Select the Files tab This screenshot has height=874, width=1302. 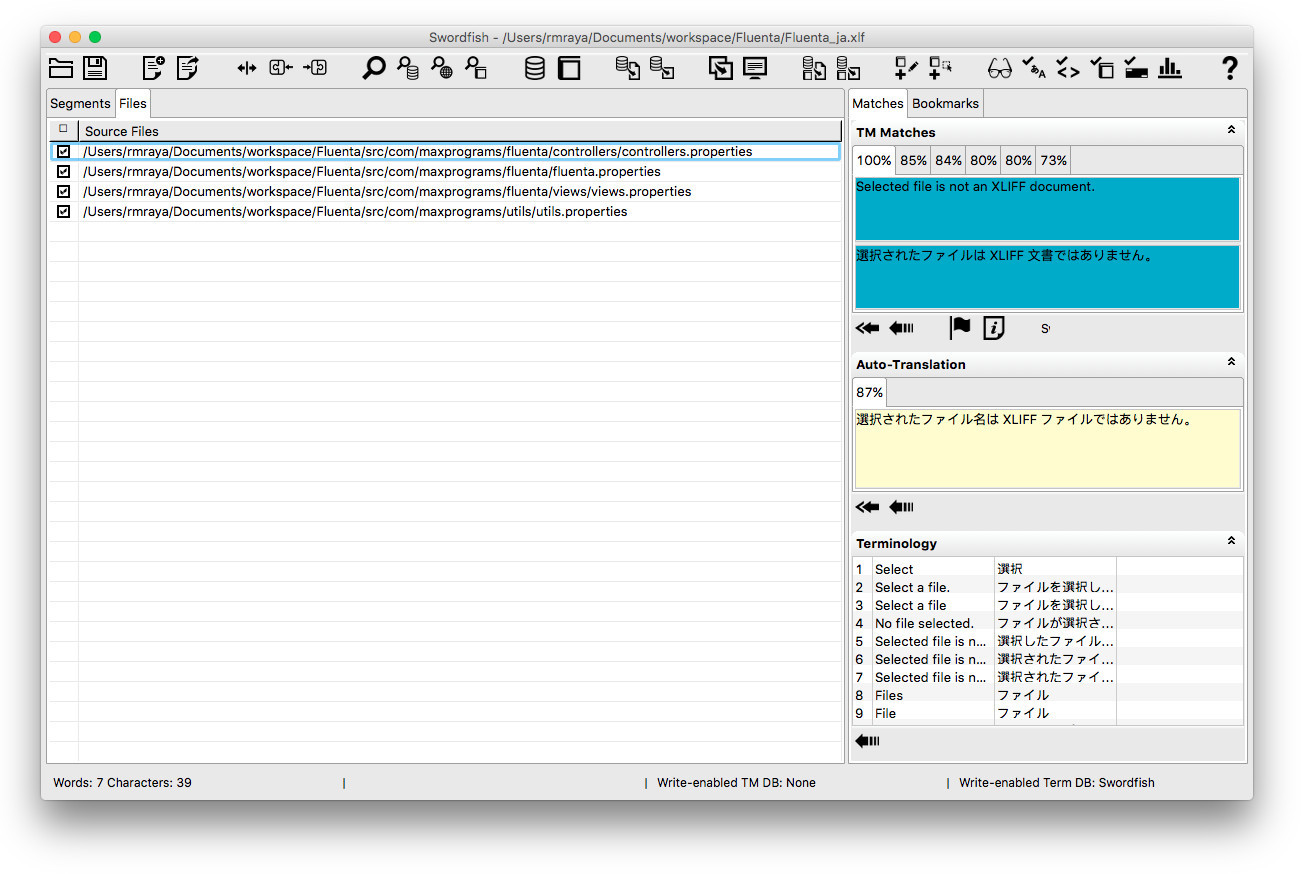point(133,104)
